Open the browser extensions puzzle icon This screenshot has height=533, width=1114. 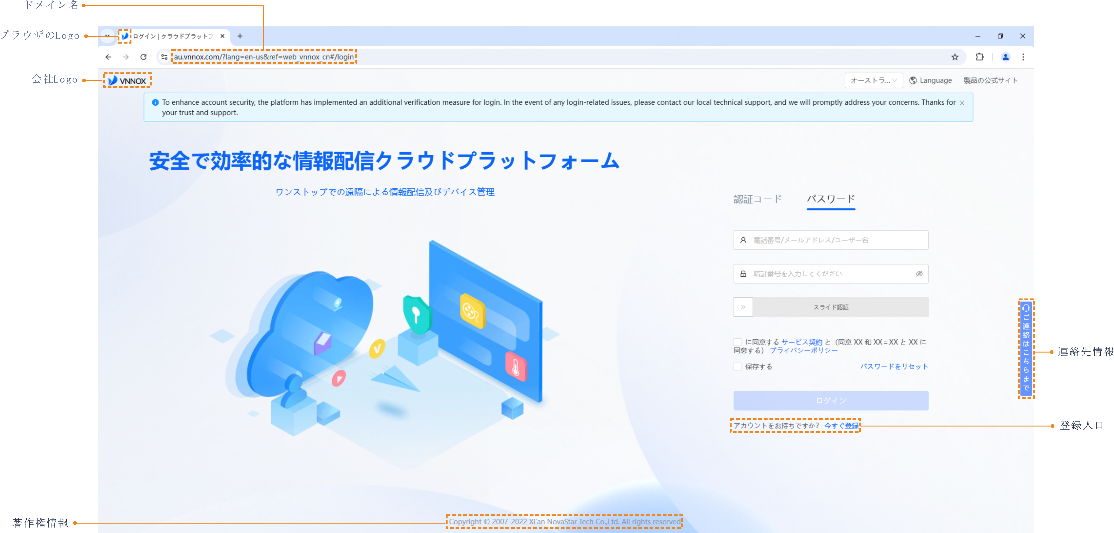point(980,57)
